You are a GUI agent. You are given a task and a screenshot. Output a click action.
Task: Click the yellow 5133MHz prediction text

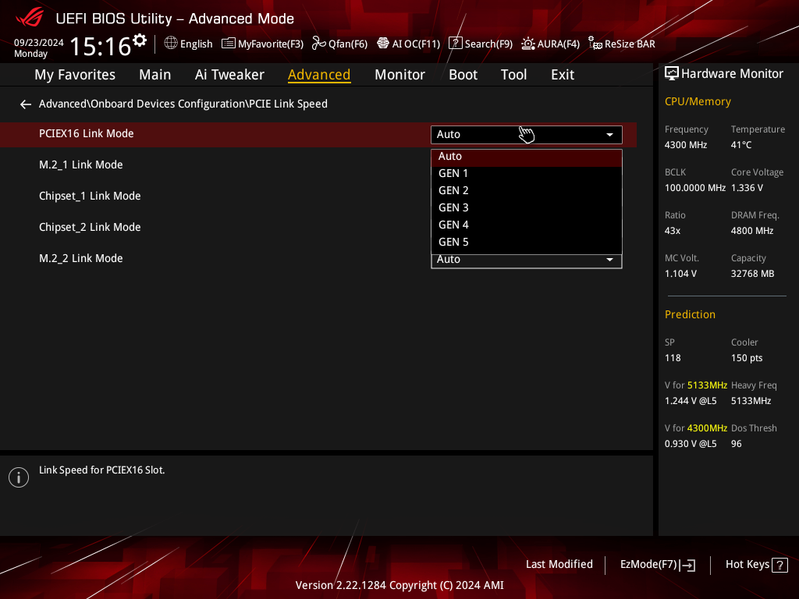[707, 386]
